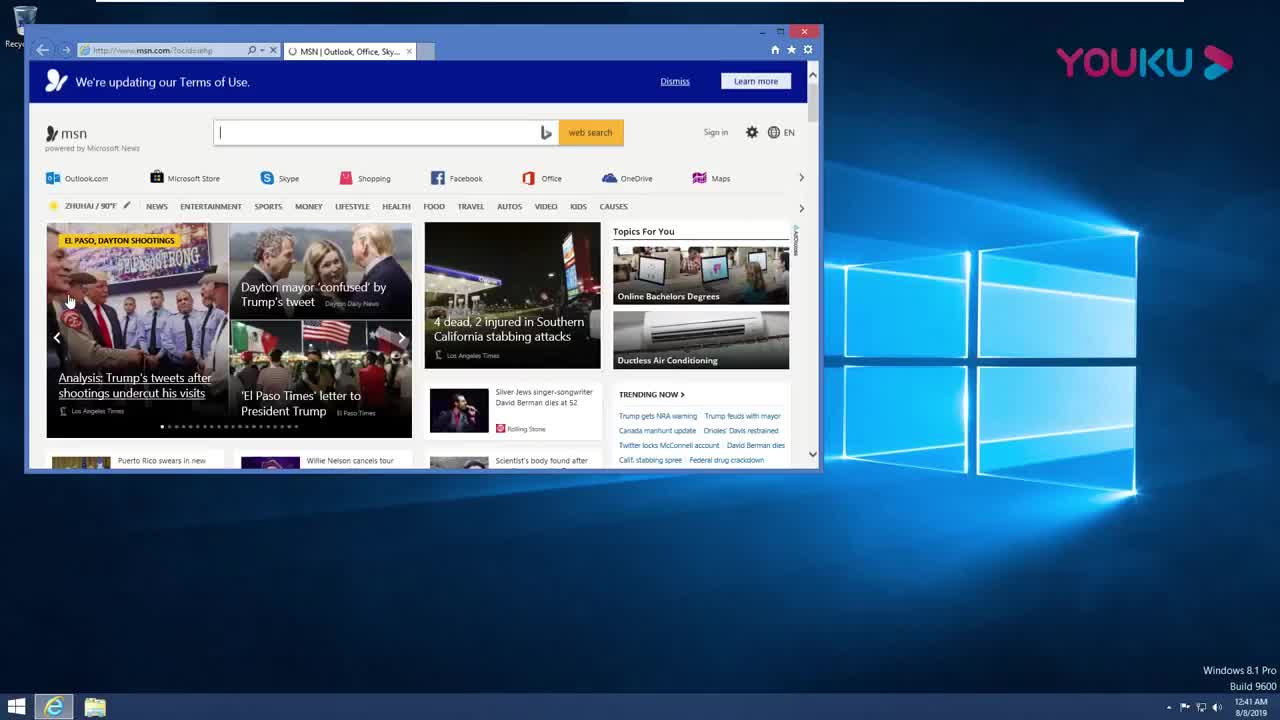Open the volume speaker tray icon
1280x720 pixels.
point(1217,708)
